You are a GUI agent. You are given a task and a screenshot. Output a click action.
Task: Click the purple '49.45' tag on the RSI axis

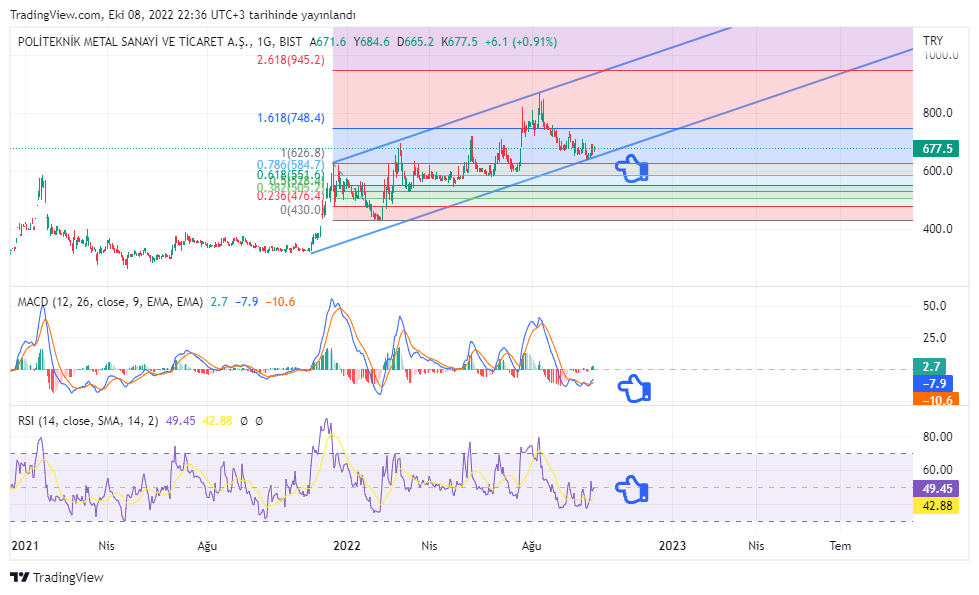[936, 488]
